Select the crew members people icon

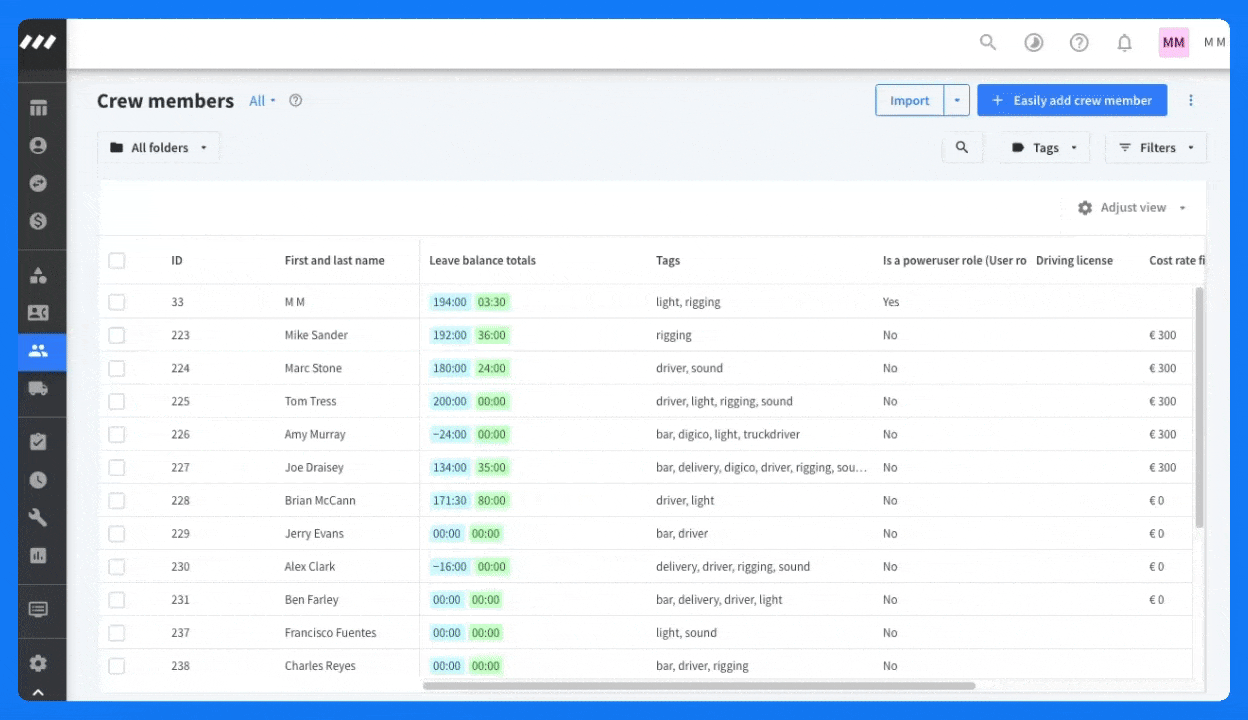pos(38,351)
